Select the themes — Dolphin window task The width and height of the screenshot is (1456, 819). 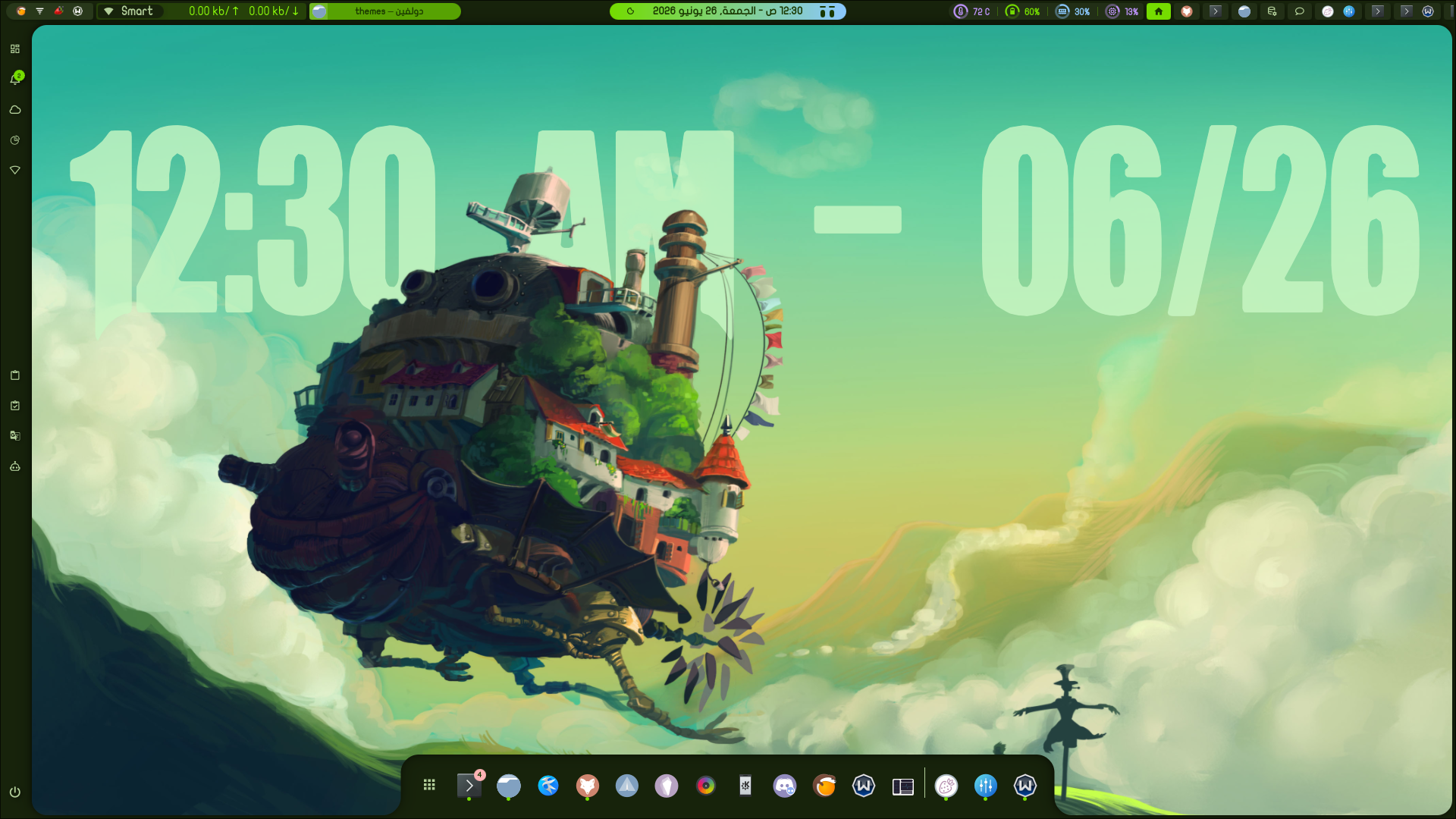[385, 11]
